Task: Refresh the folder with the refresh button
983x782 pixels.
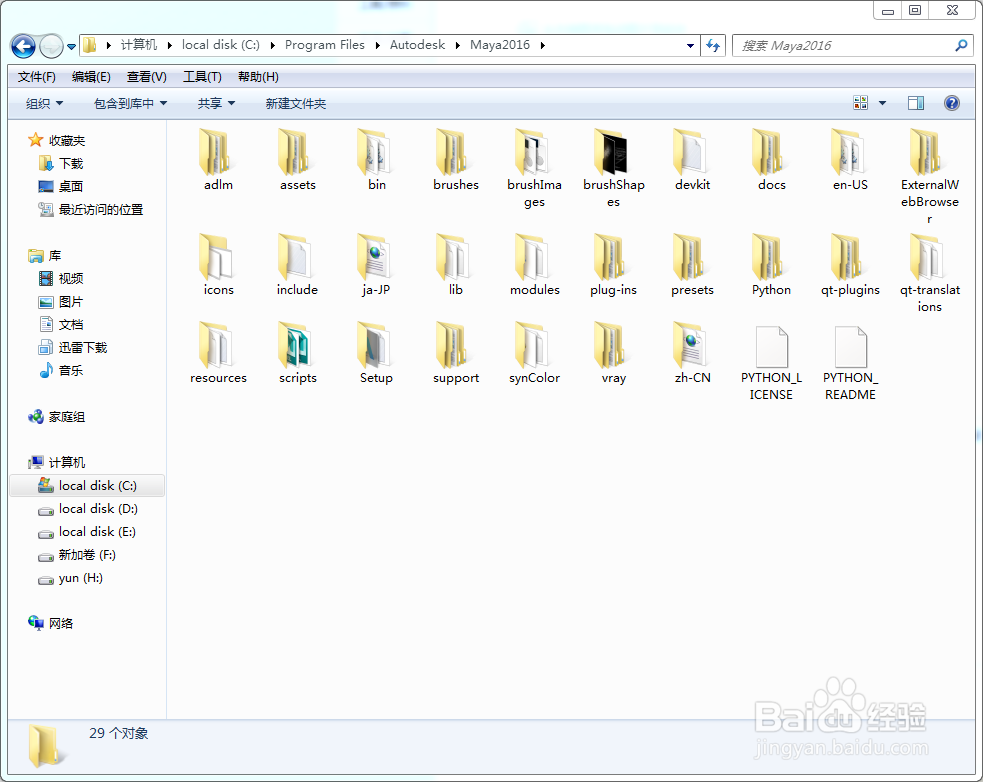Action: pyautogui.click(x=713, y=45)
